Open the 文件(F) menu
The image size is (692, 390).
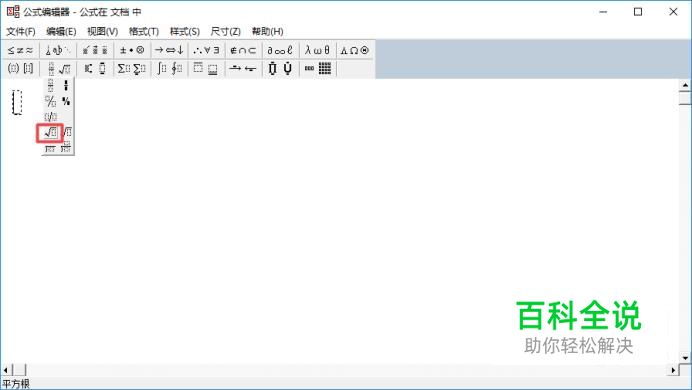(x=21, y=32)
